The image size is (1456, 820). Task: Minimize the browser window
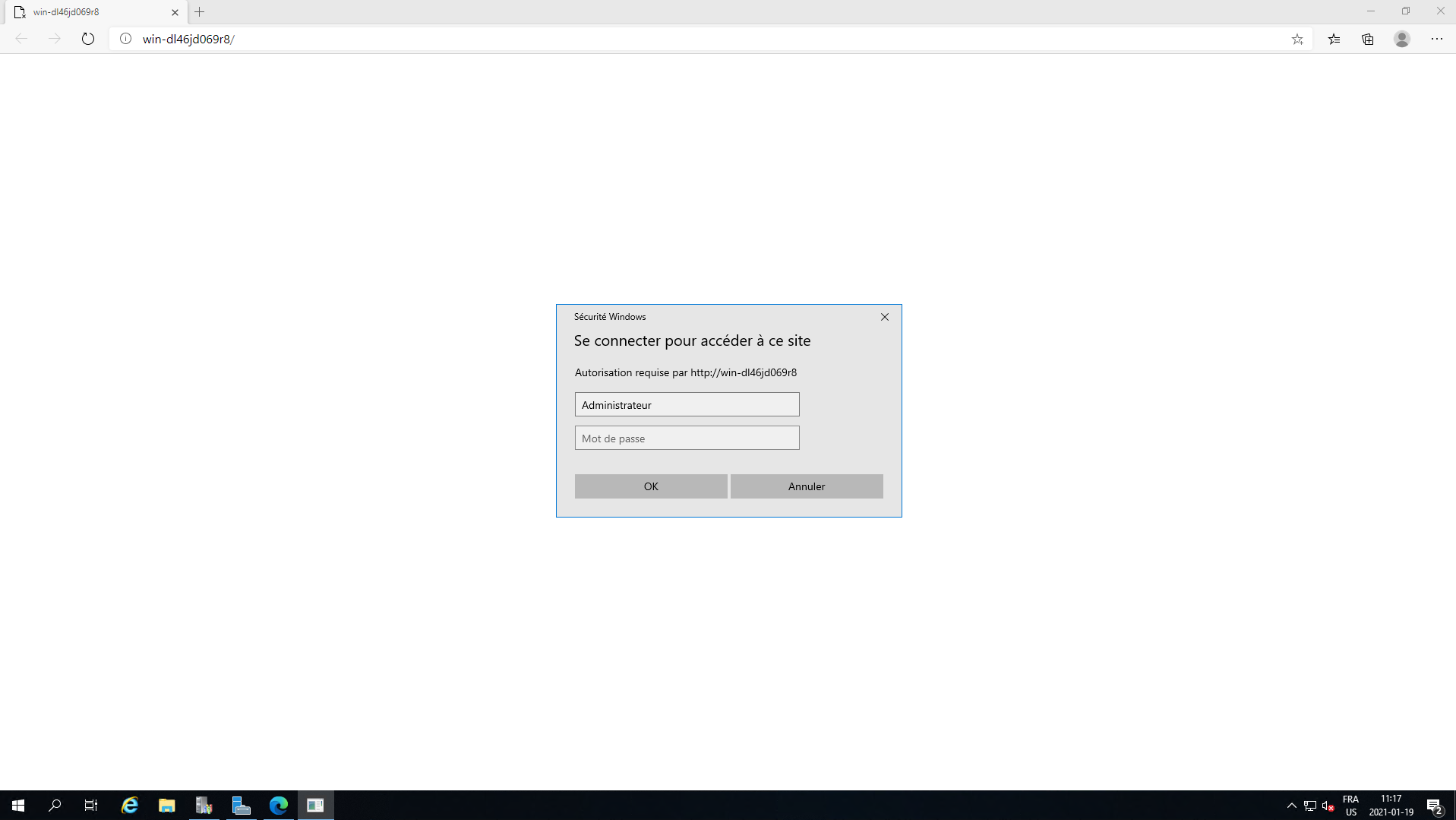(1371, 11)
